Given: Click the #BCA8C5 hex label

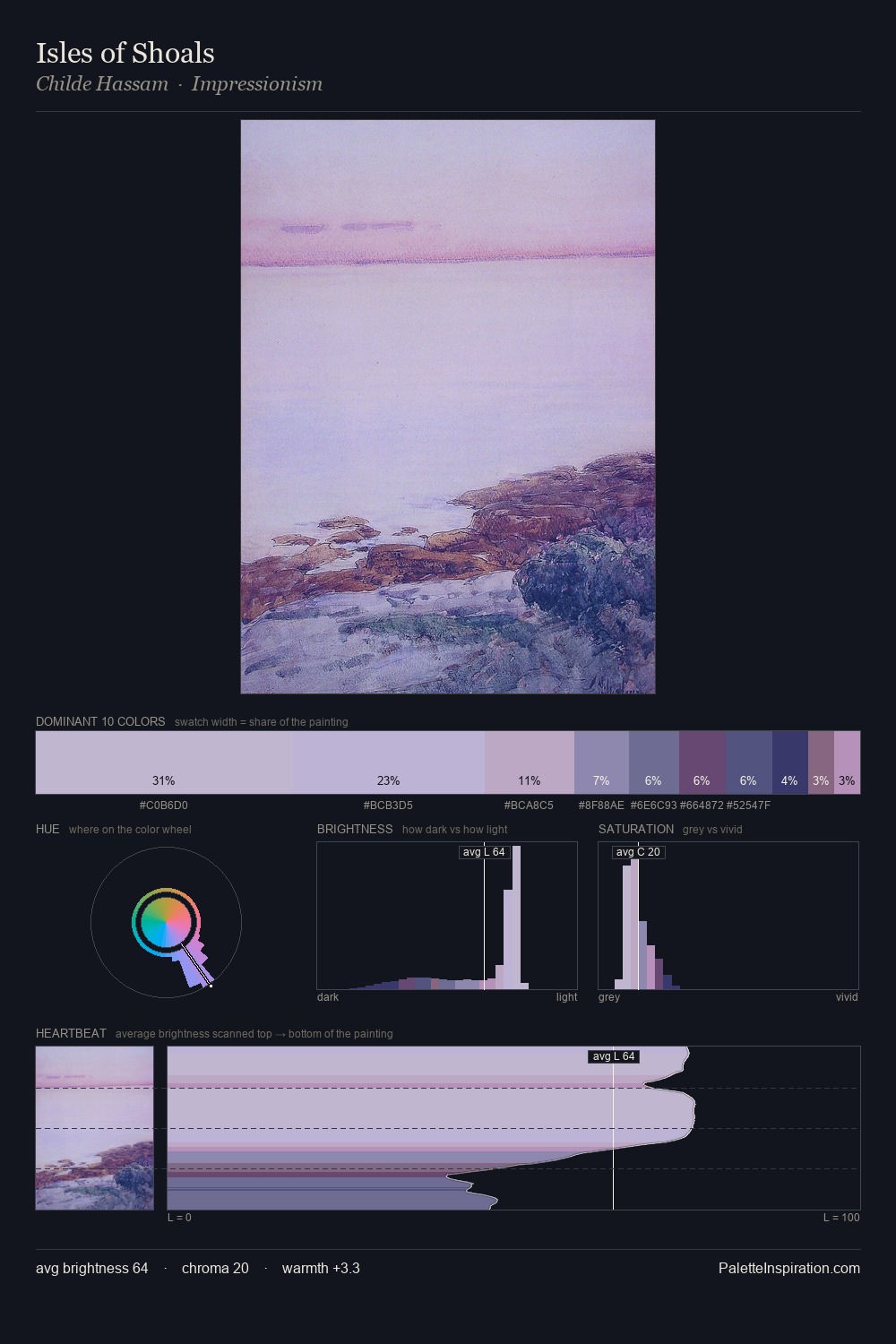Looking at the screenshot, I should 529,806.
